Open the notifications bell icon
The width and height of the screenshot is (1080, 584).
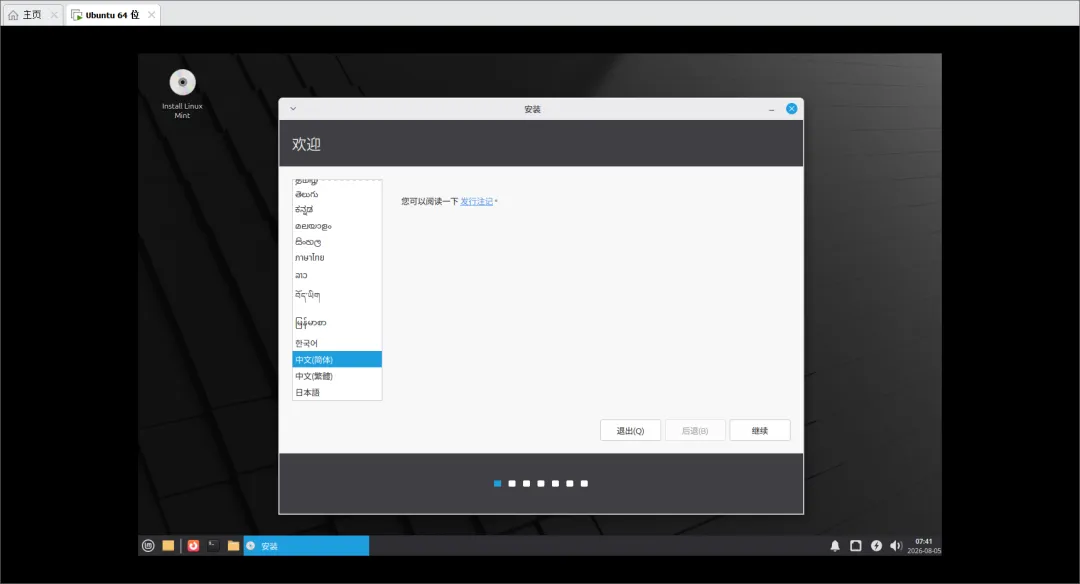pyautogui.click(x=835, y=545)
